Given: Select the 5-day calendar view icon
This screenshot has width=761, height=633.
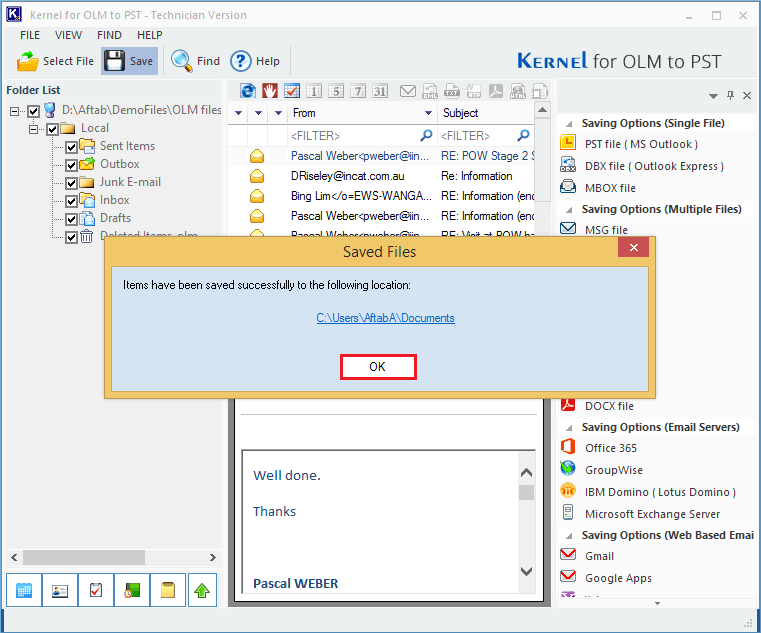Looking at the screenshot, I should (x=336, y=91).
